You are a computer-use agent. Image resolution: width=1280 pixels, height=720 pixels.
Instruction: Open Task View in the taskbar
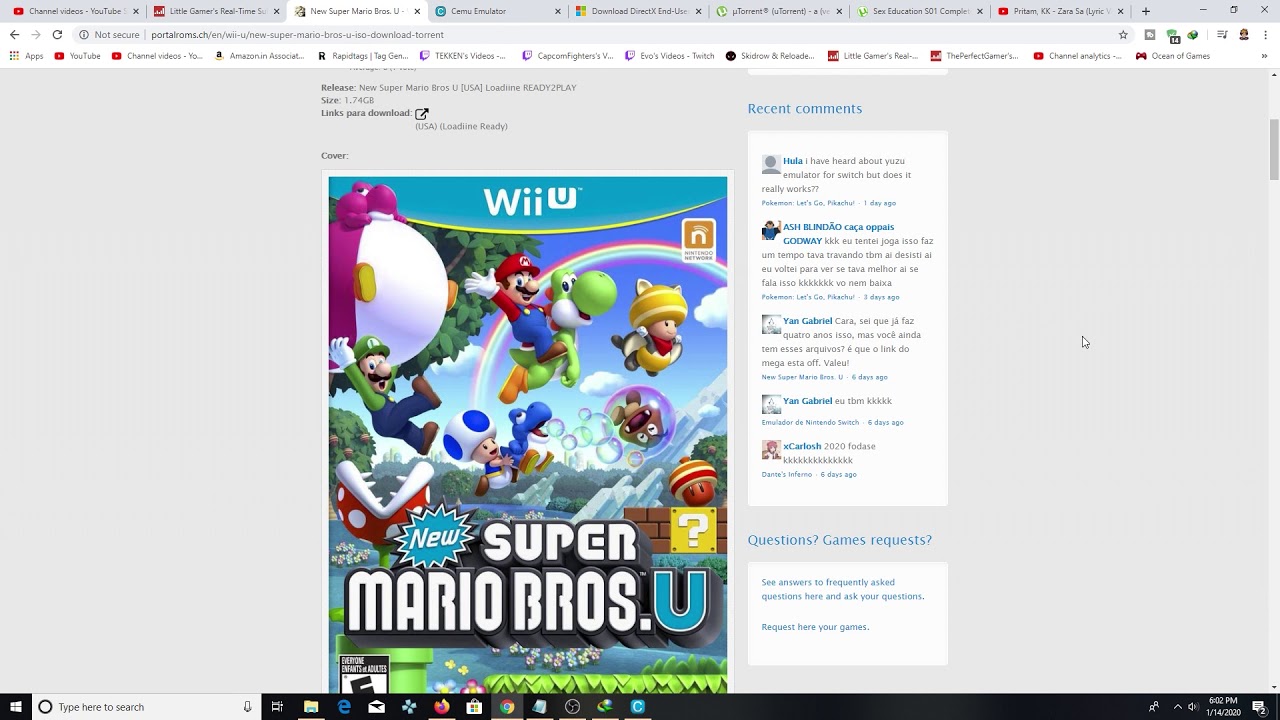278,707
